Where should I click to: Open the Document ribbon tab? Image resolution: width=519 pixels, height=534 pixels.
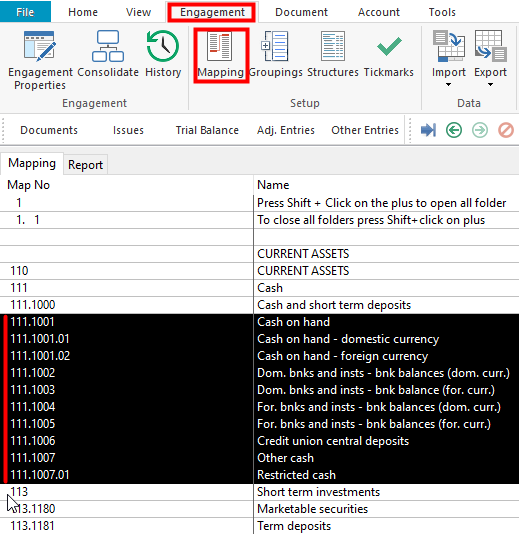click(x=301, y=12)
